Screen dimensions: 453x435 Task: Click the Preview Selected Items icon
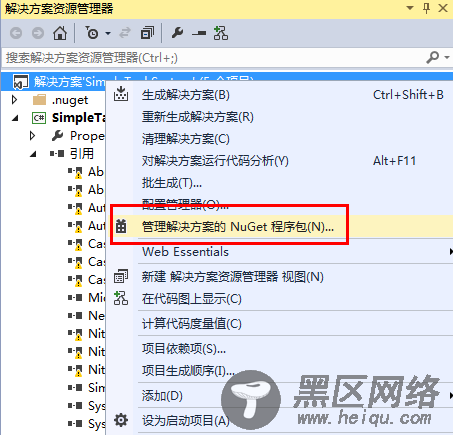coord(199,33)
